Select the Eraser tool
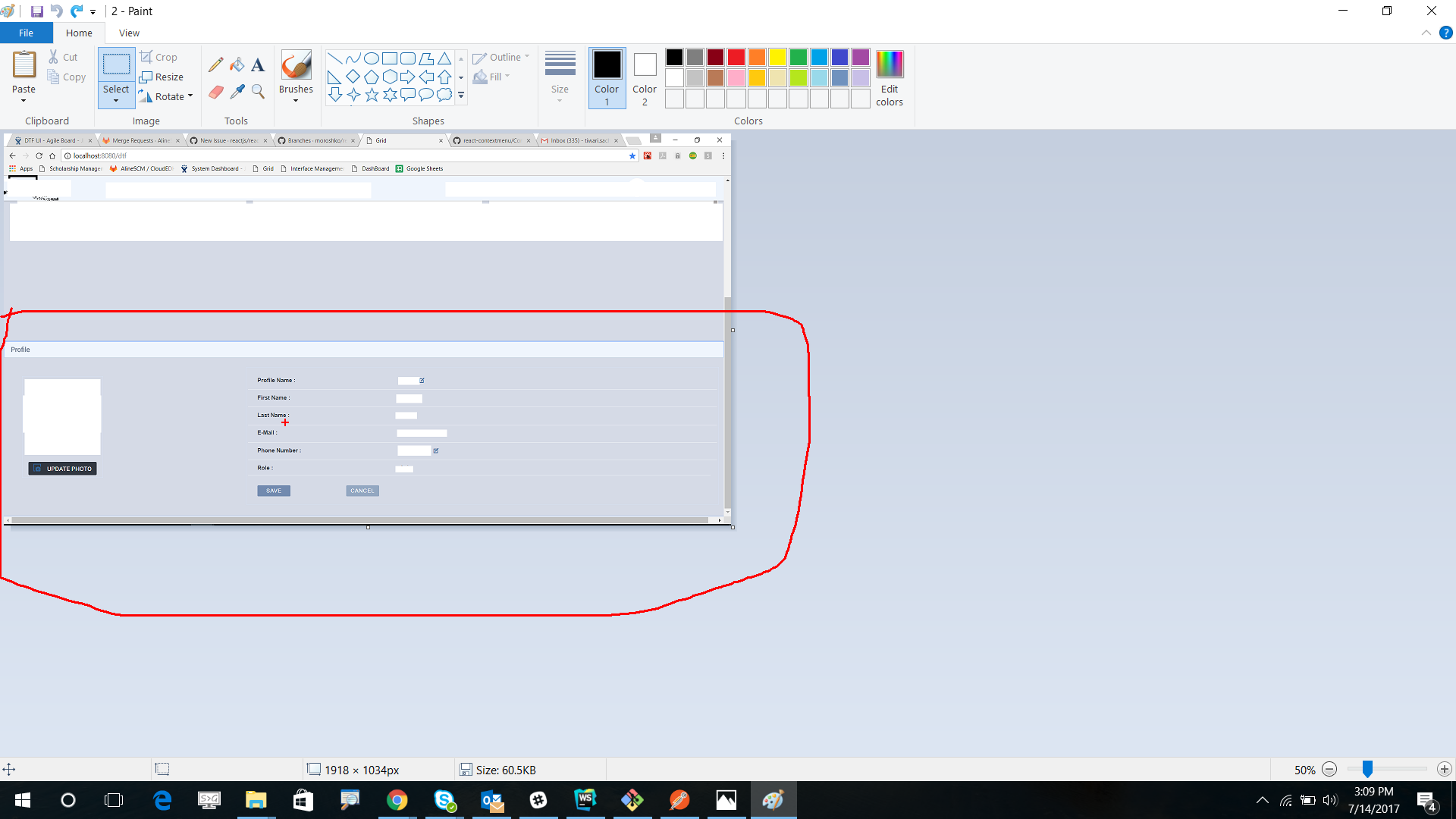This screenshot has height=819, width=1456. 215,91
